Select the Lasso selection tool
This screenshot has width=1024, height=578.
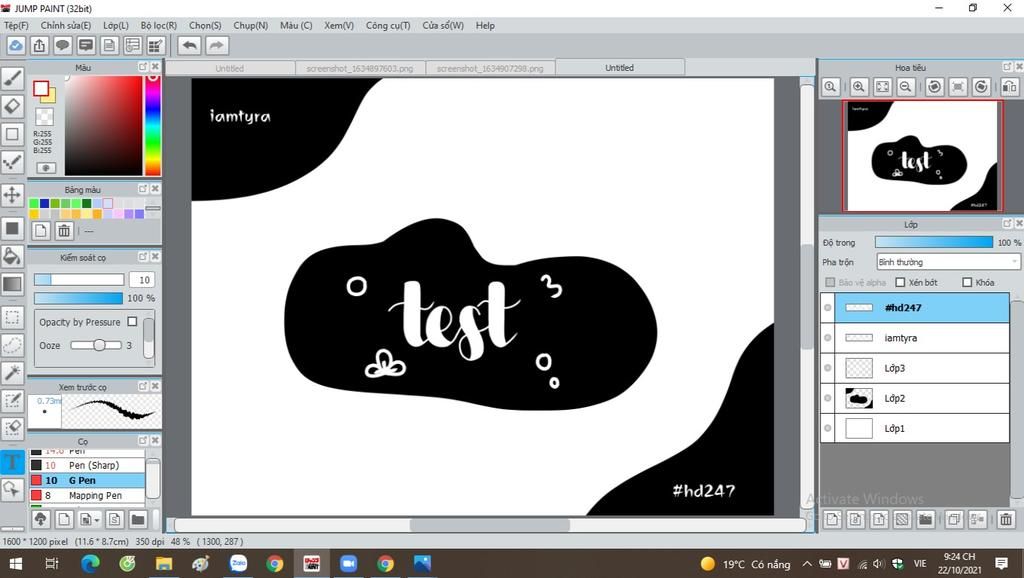(x=12, y=345)
